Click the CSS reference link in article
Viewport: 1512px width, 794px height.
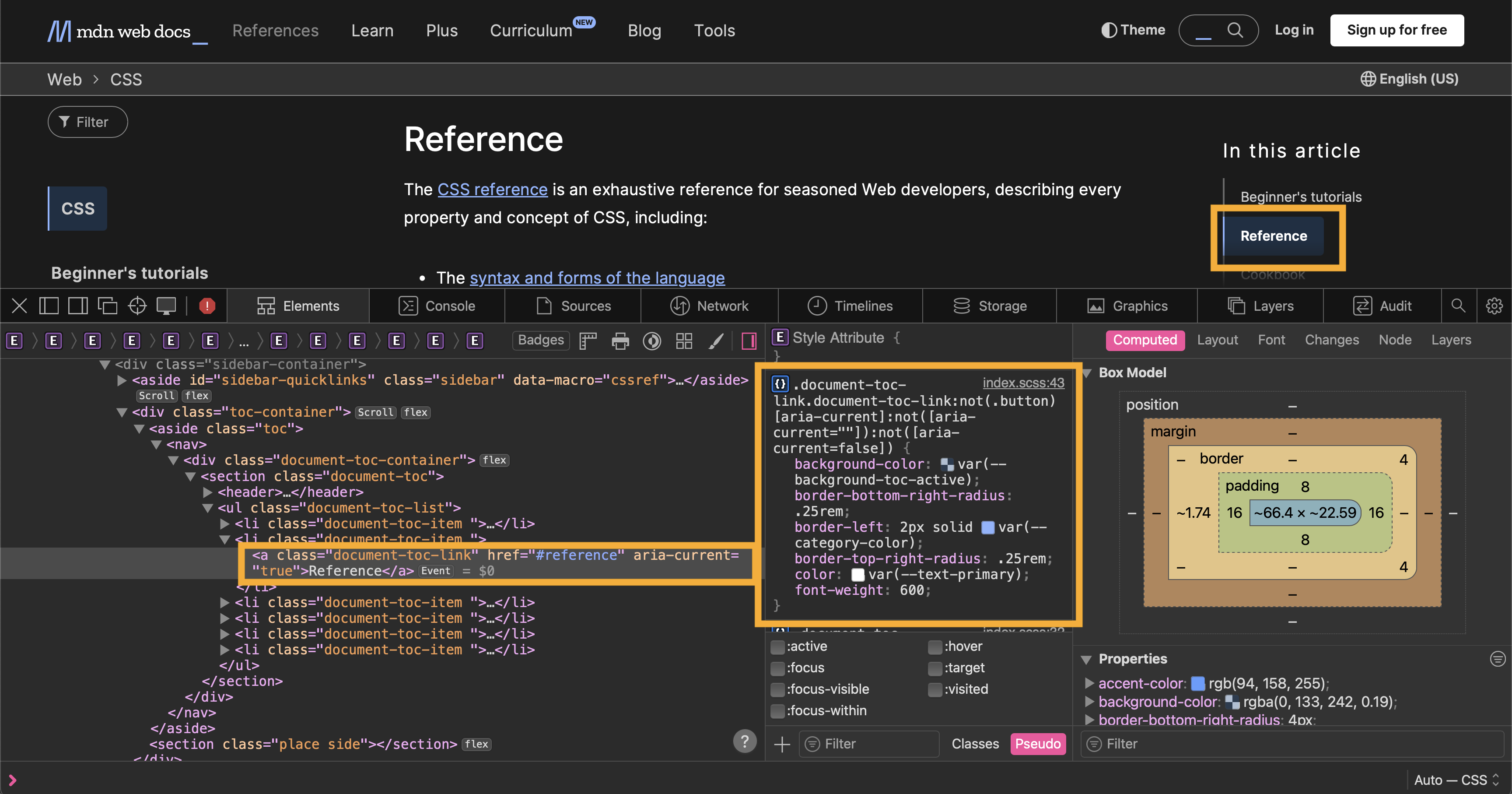493,189
